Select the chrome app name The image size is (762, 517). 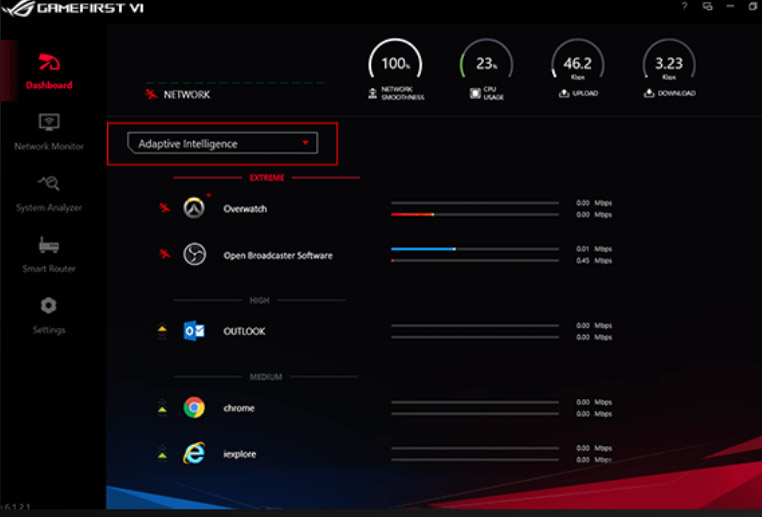239,408
